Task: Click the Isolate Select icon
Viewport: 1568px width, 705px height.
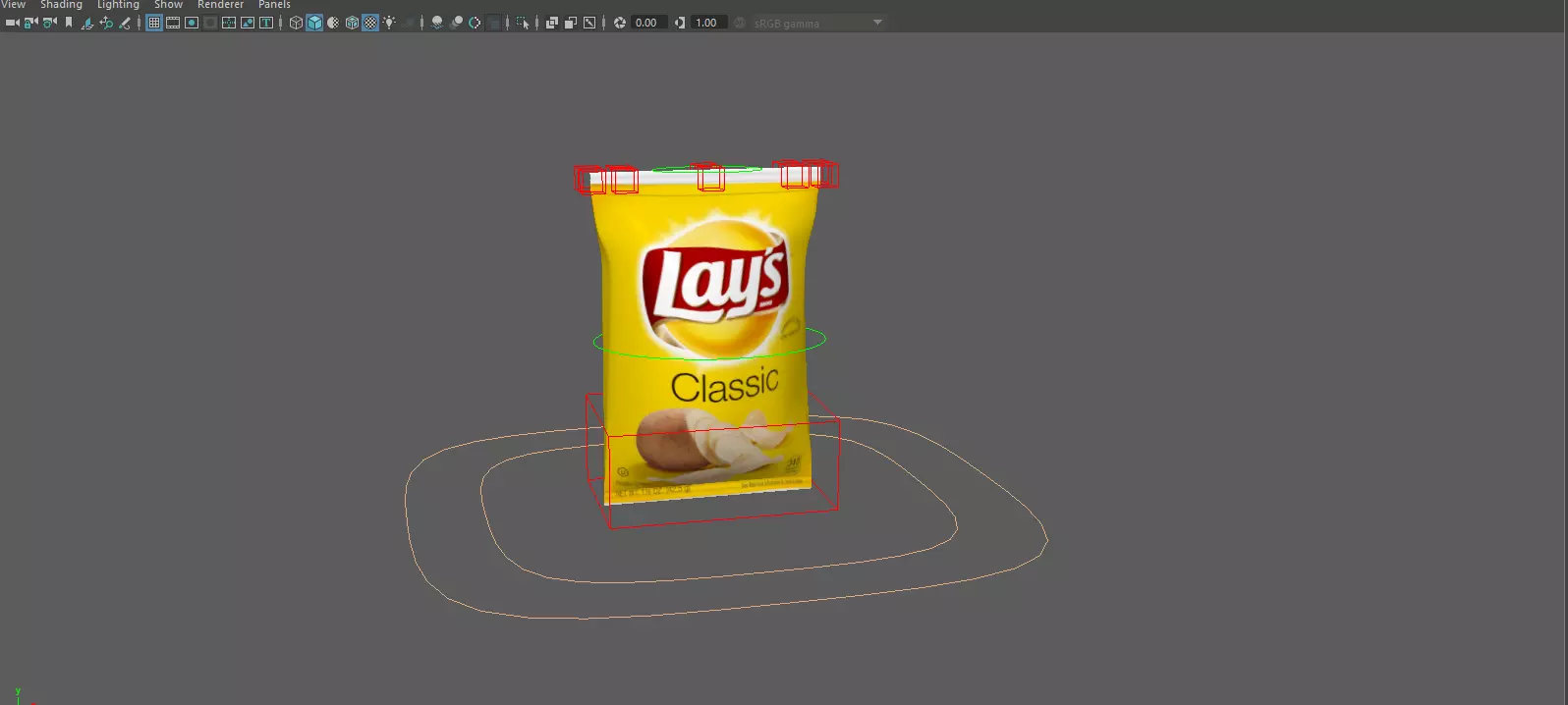Action: 523,23
